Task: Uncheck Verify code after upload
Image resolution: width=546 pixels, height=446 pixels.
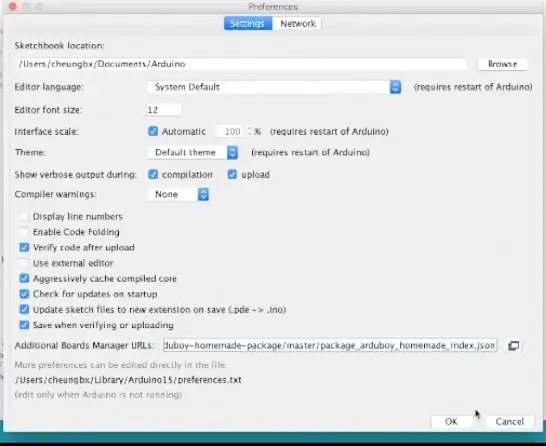Action: 24,248
